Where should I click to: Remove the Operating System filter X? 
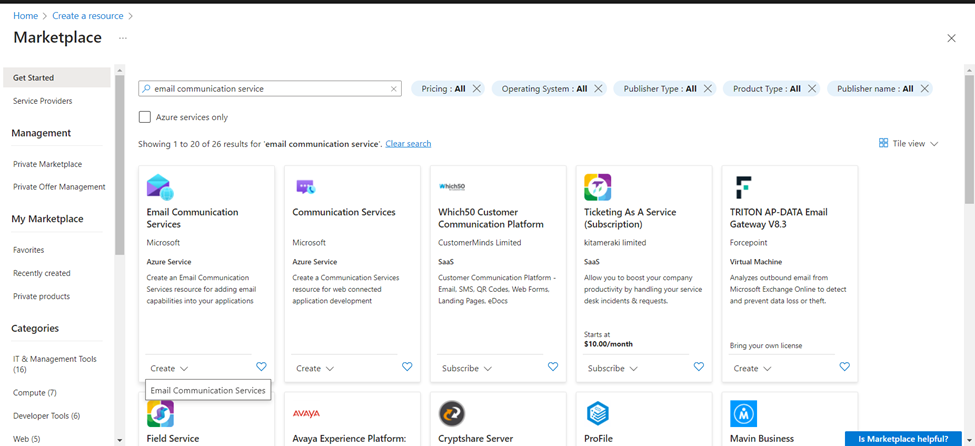598,88
